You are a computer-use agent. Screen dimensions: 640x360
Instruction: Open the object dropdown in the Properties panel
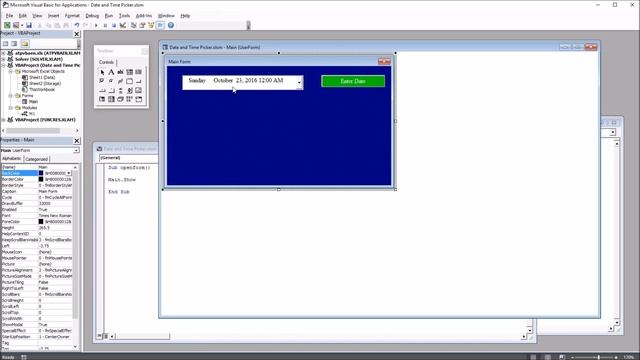[76, 151]
